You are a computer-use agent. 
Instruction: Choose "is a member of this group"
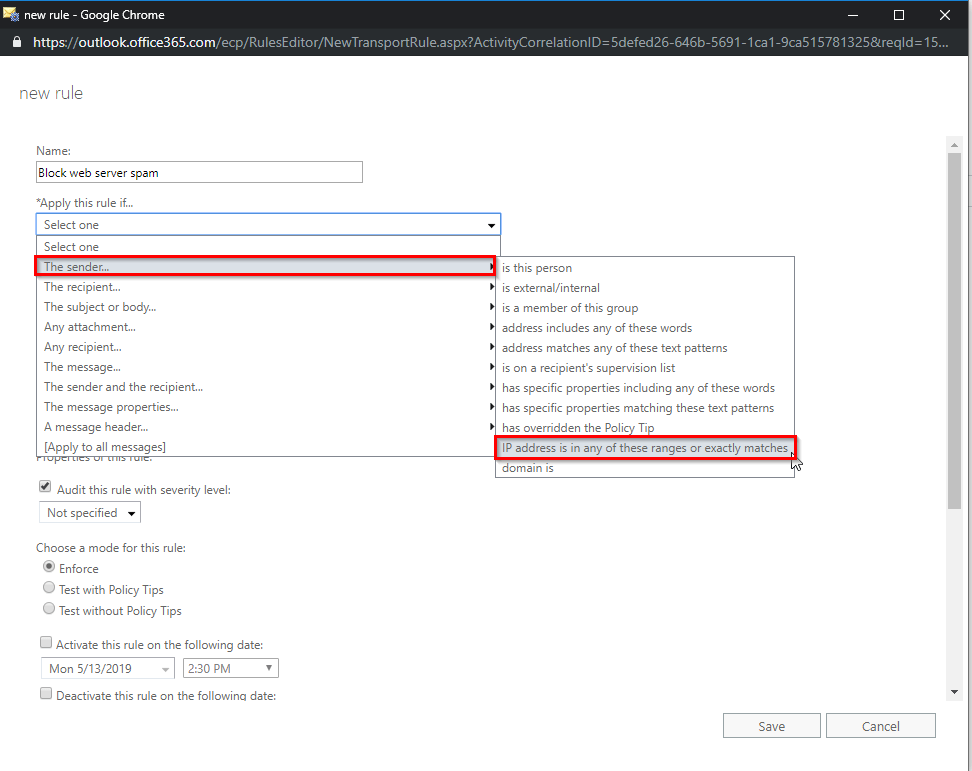click(x=570, y=307)
